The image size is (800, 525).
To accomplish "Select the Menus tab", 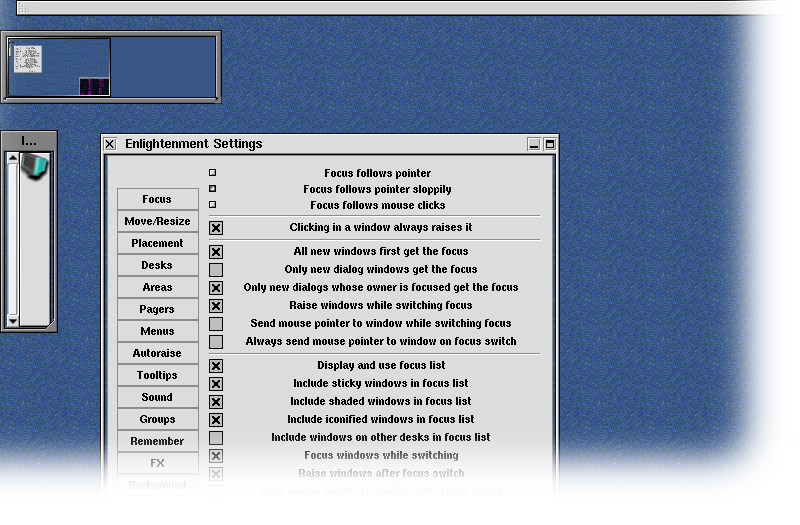I will (x=157, y=331).
